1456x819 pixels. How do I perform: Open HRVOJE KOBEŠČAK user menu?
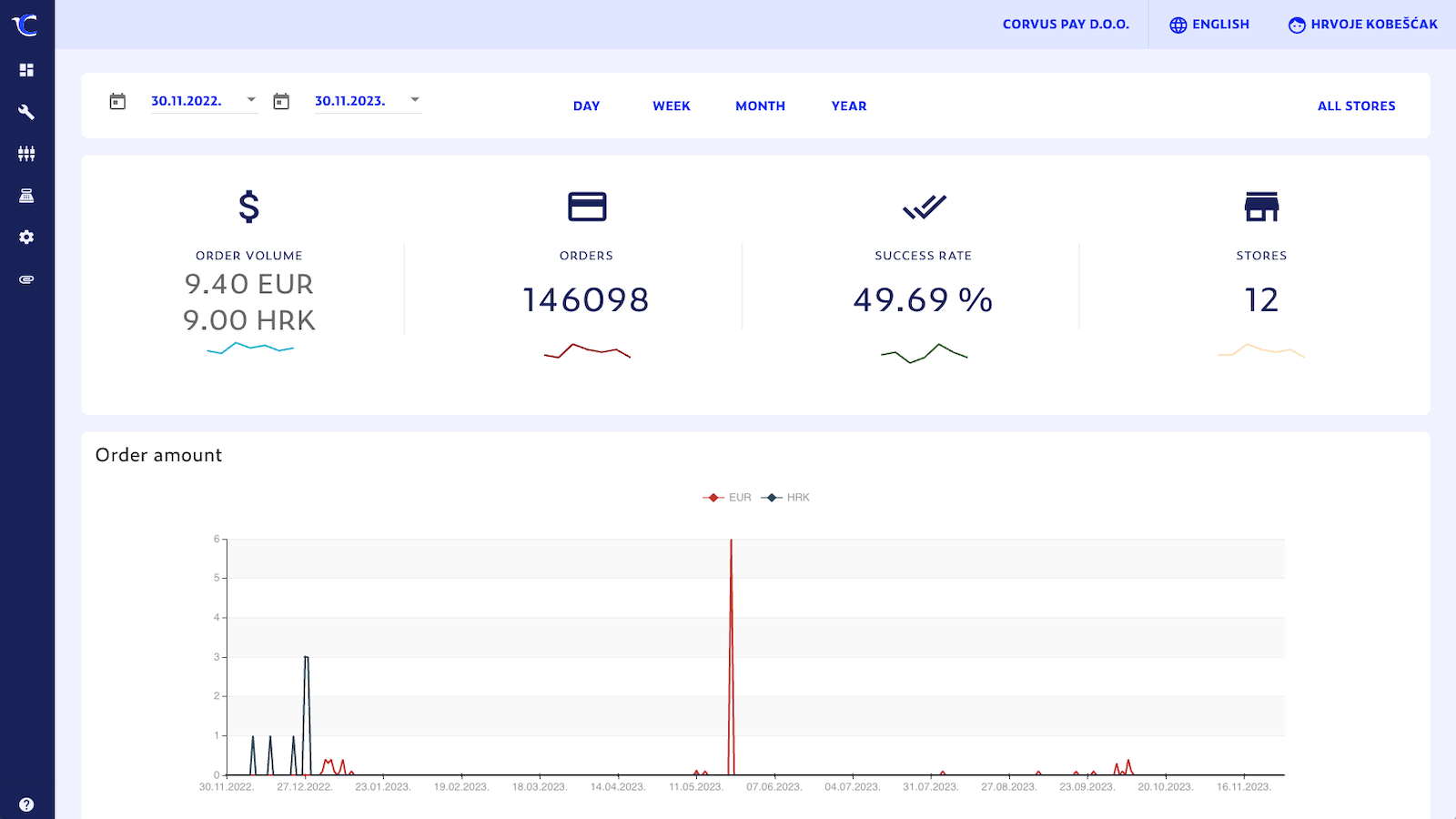1363,25
